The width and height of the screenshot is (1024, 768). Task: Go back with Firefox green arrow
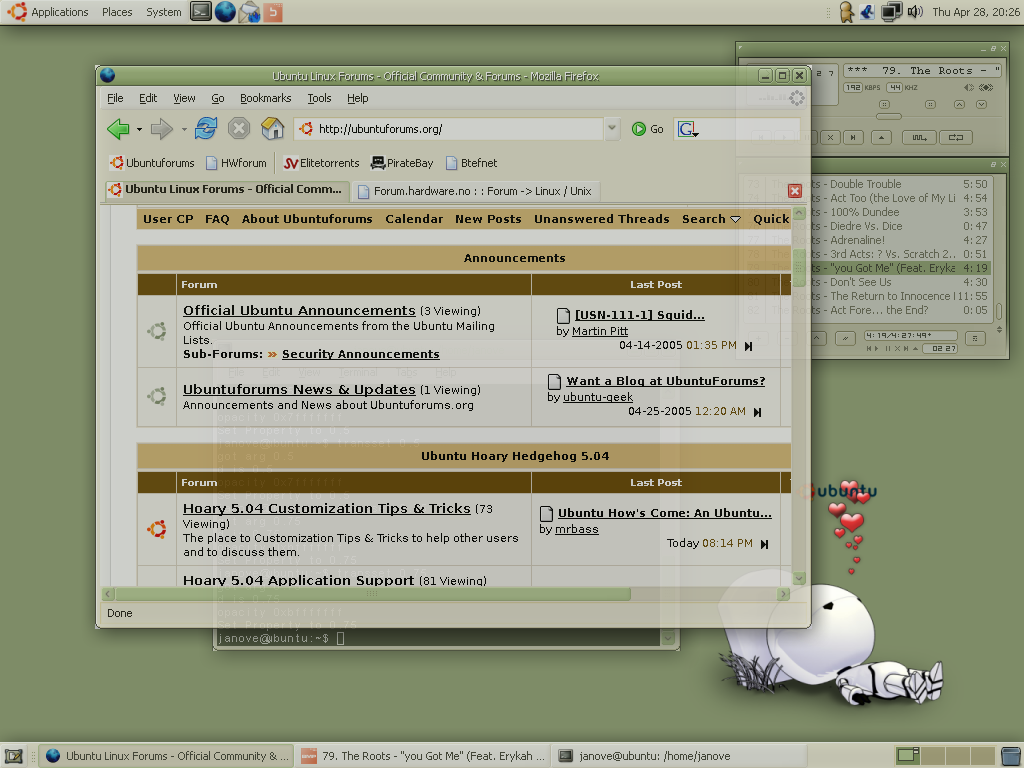118,129
